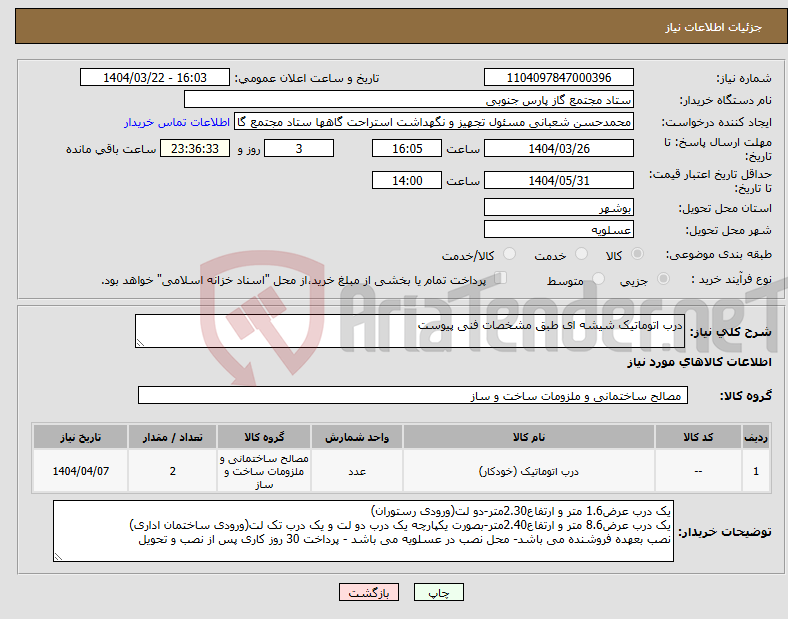Image resolution: width=788 pixels, height=619 pixels.
Task: Click the requester name field محمدحسن شعبانی
Action: click(434, 122)
